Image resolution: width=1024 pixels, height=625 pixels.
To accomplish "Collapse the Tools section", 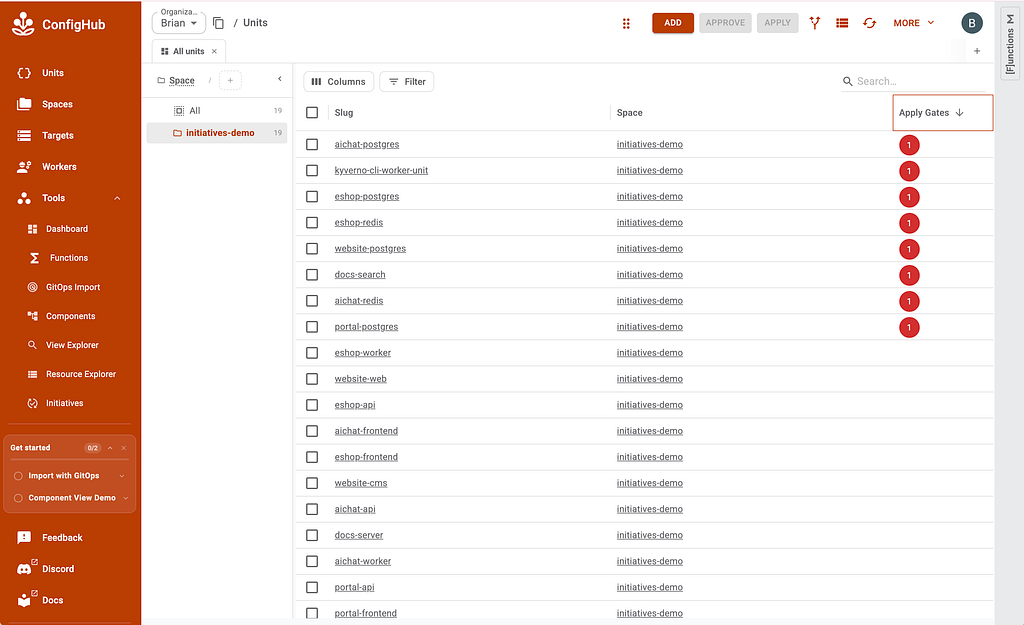I will [x=118, y=199].
